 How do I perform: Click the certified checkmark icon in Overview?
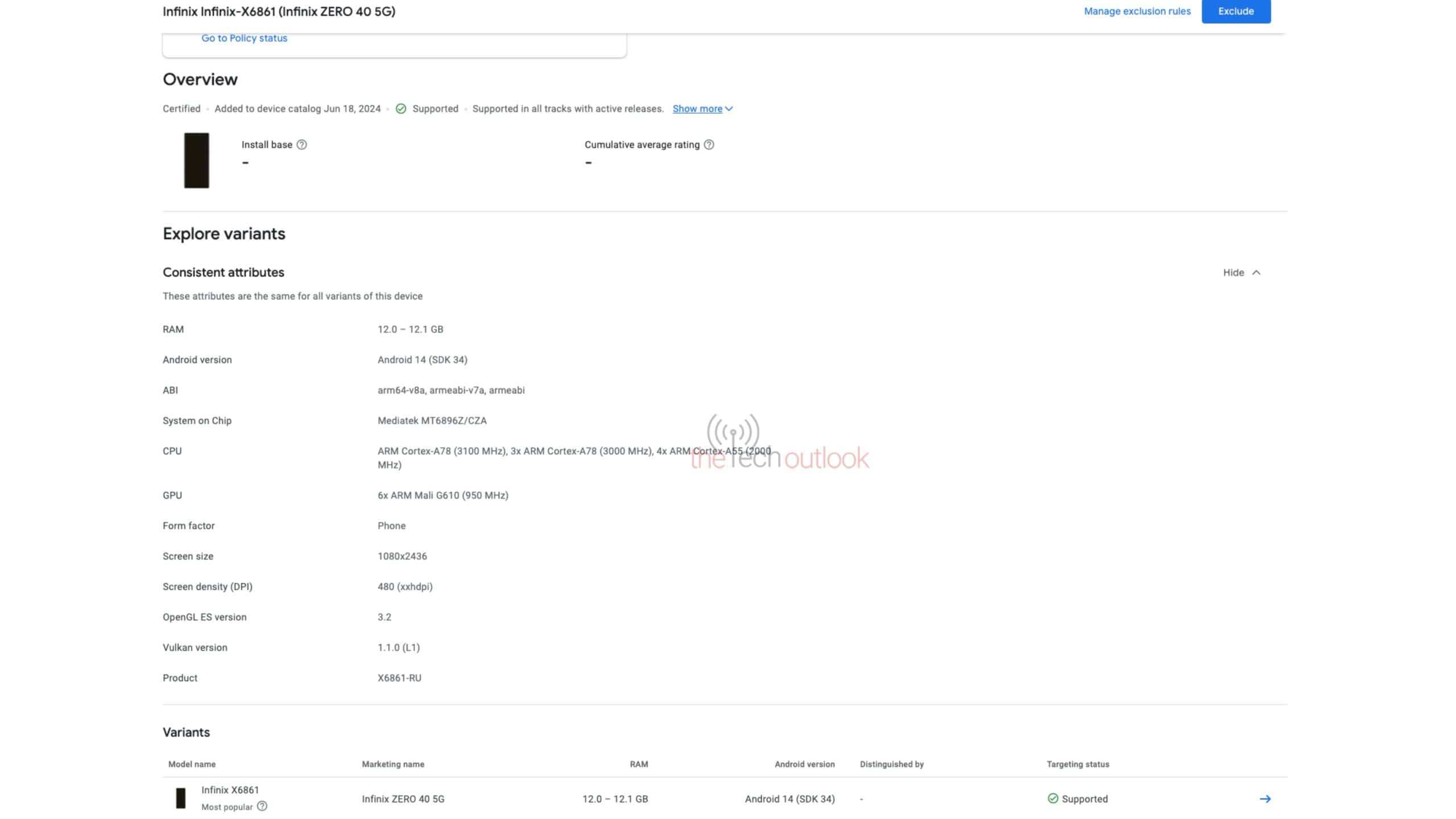coord(401,109)
